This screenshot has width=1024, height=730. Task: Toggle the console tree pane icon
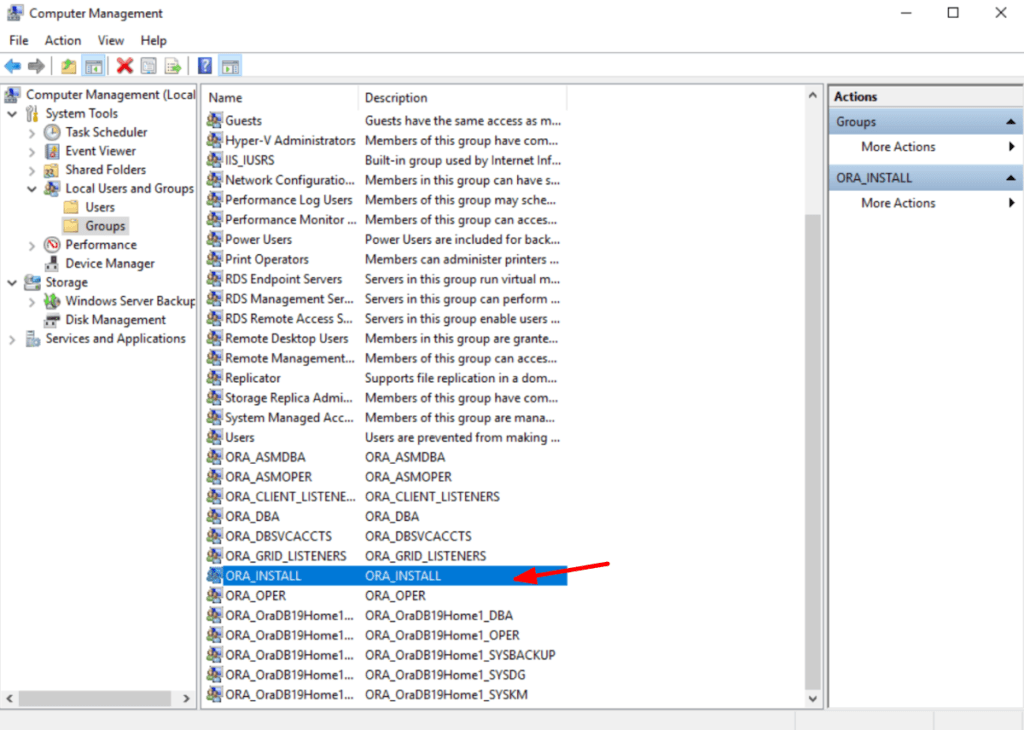click(93, 66)
